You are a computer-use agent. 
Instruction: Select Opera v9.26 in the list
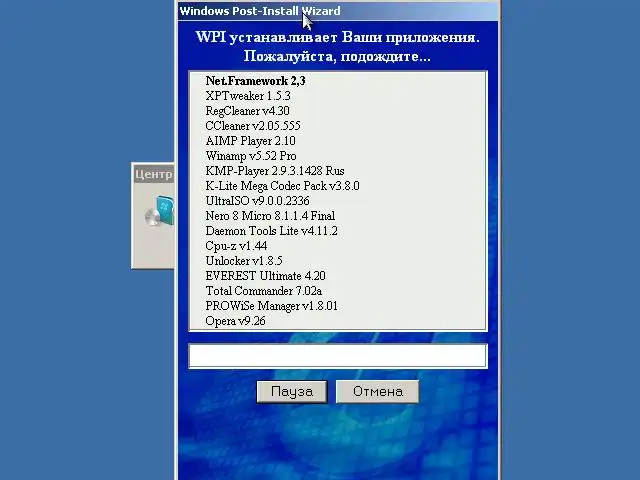[236, 321]
